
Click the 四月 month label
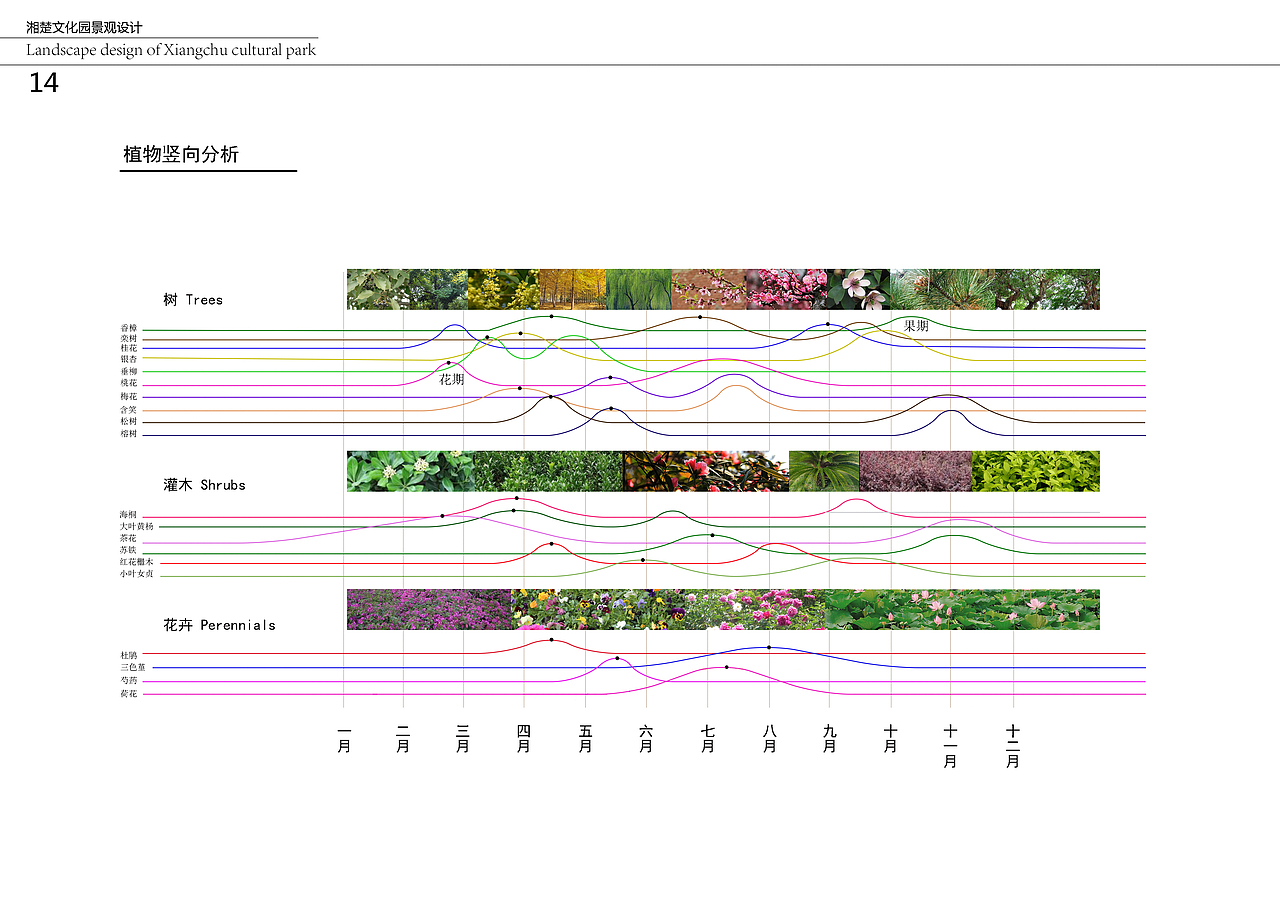tap(524, 739)
